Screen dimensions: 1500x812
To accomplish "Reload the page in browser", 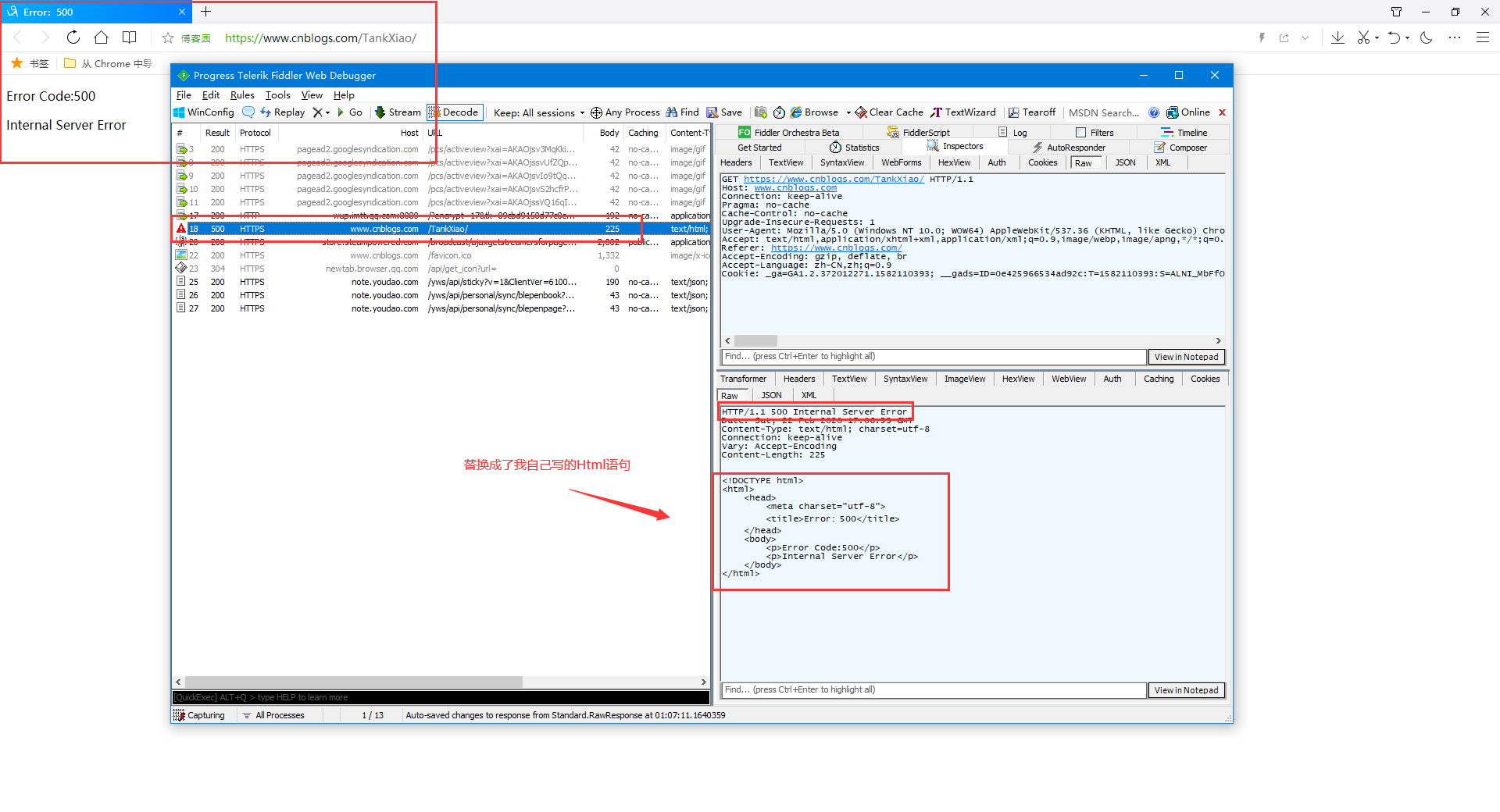I will click(73, 37).
